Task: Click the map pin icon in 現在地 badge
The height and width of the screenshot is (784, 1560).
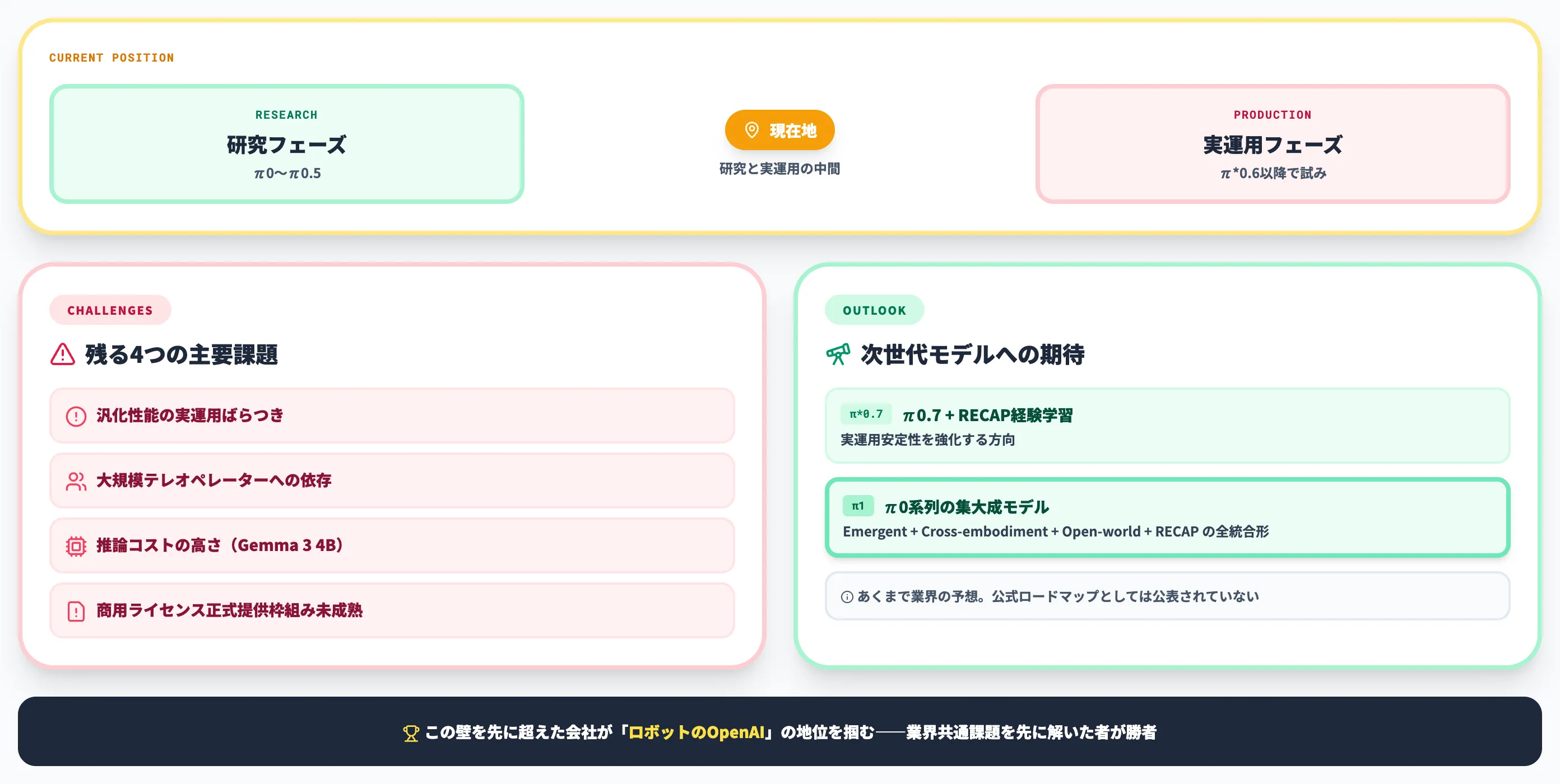Action: [x=751, y=130]
